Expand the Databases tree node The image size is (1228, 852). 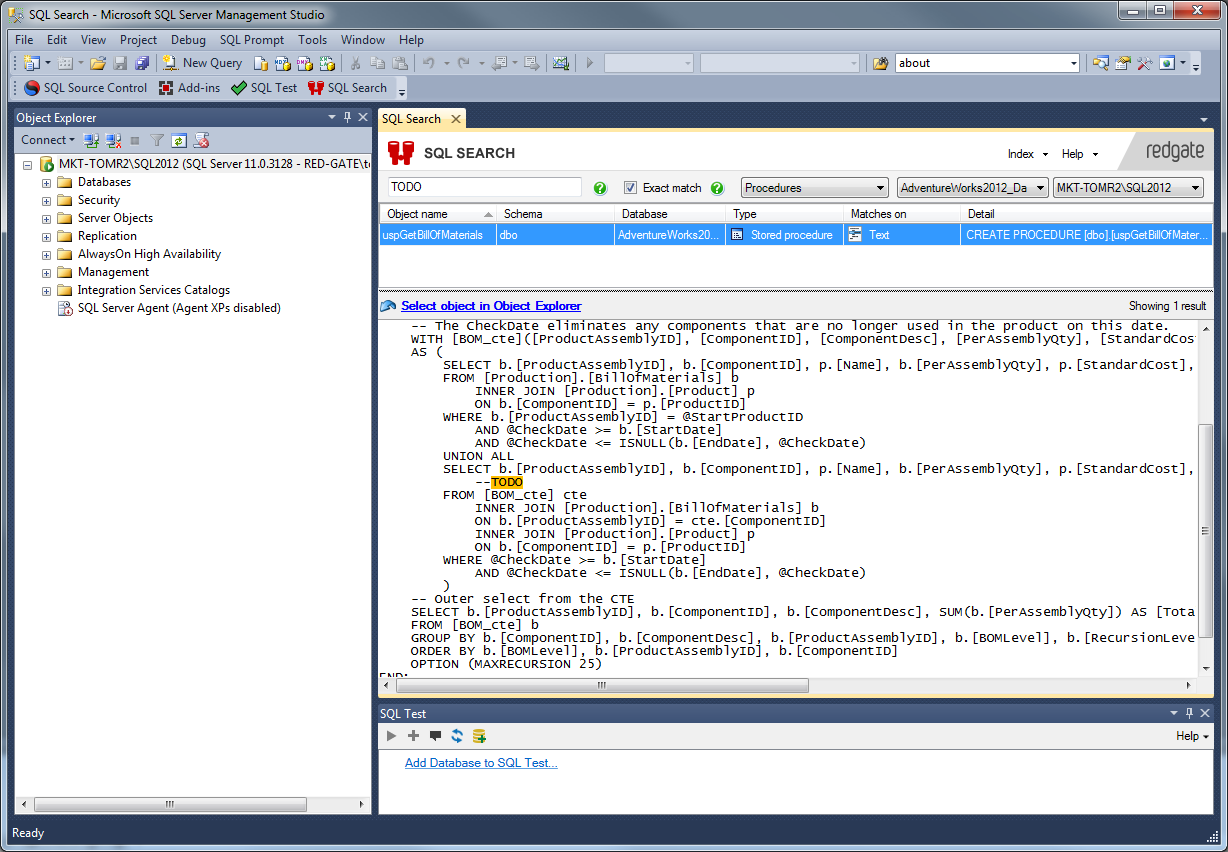point(46,183)
